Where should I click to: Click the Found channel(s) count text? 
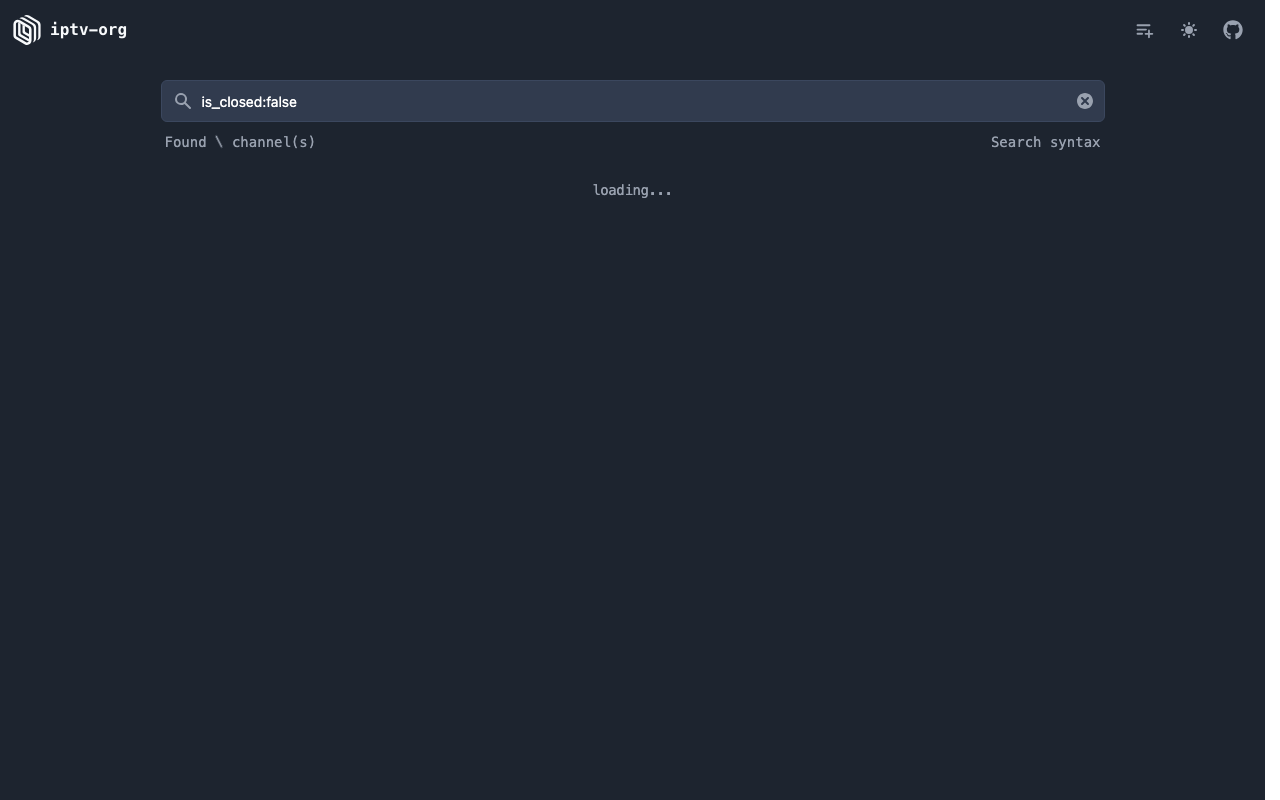coord(240,142)
